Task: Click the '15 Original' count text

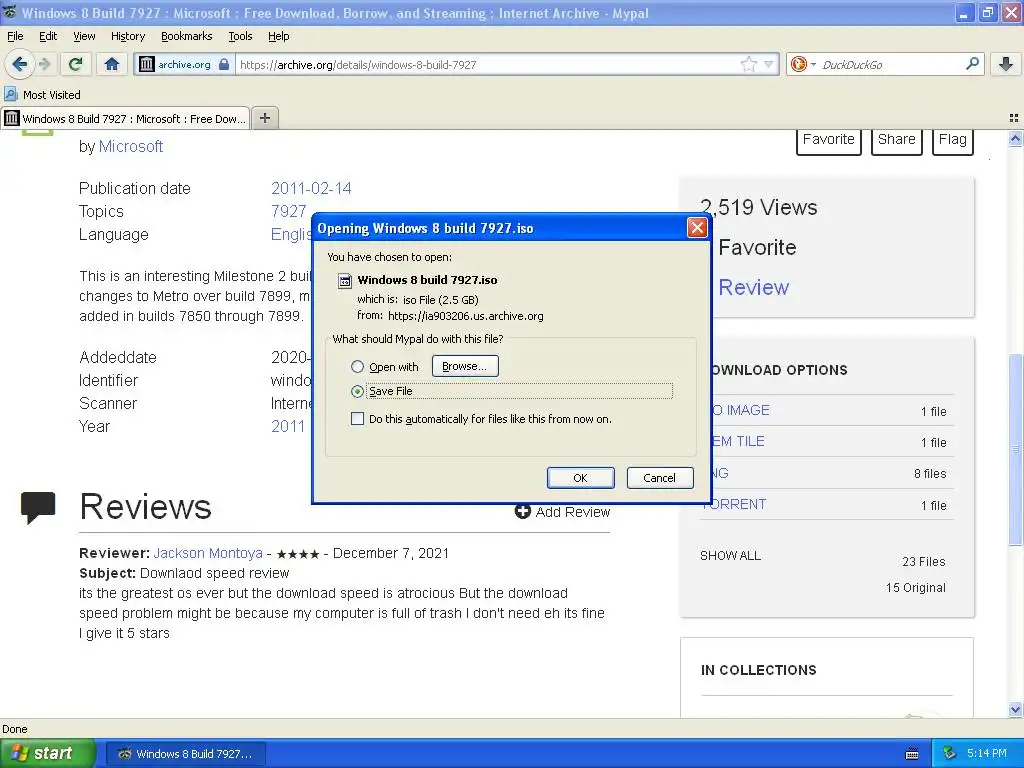Action: [x=916, y=588]
